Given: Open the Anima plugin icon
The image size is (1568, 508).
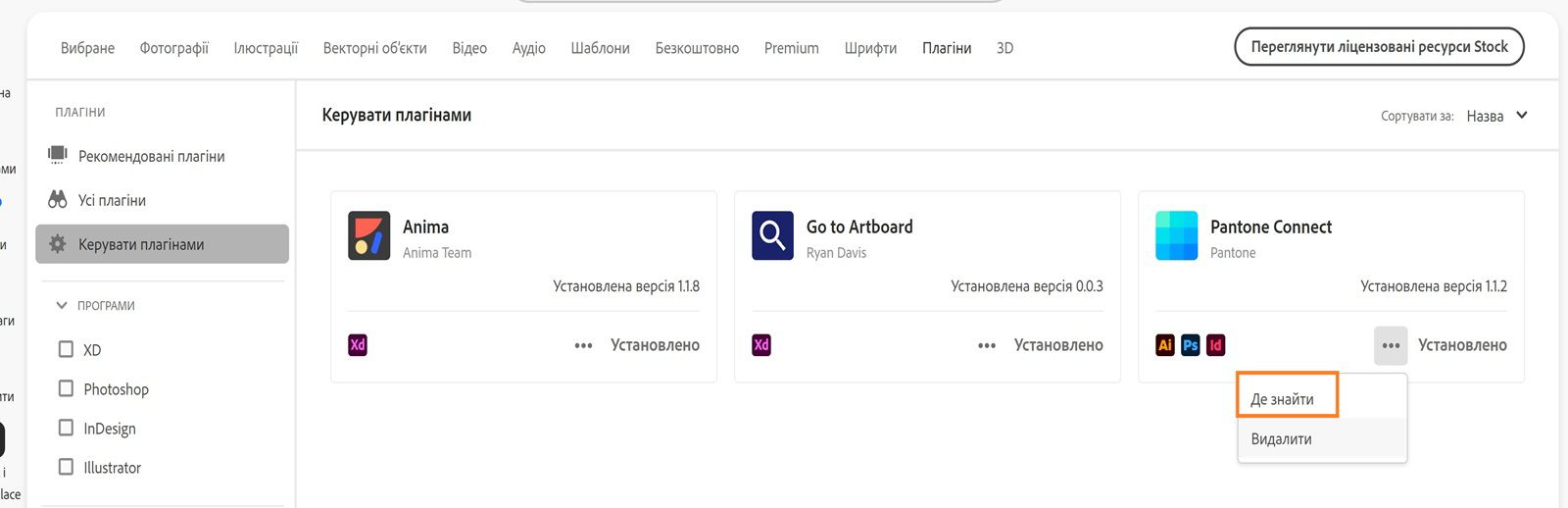Looking at the screenshot, I should coord(368,235).
